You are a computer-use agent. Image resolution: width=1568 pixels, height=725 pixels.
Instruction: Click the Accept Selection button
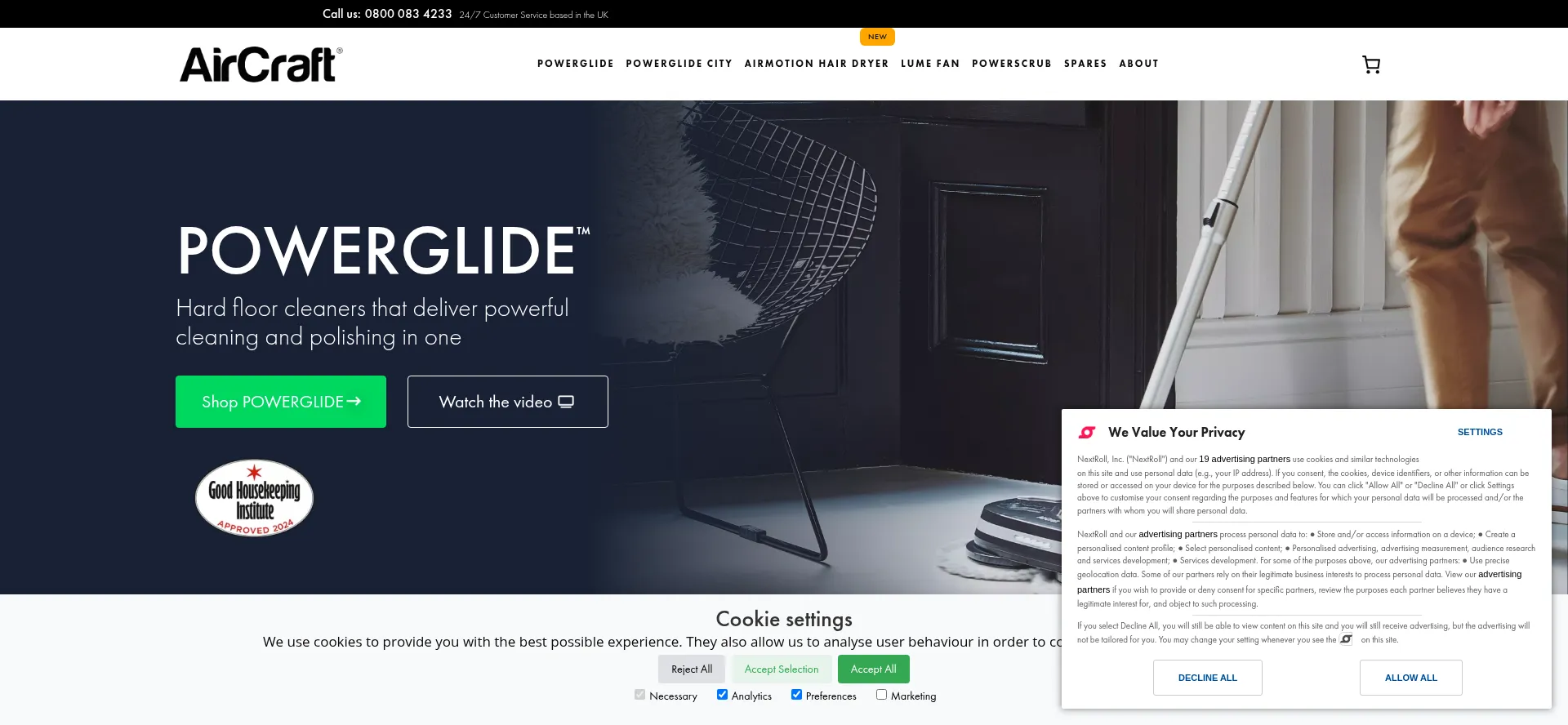(x=782, y=669)
